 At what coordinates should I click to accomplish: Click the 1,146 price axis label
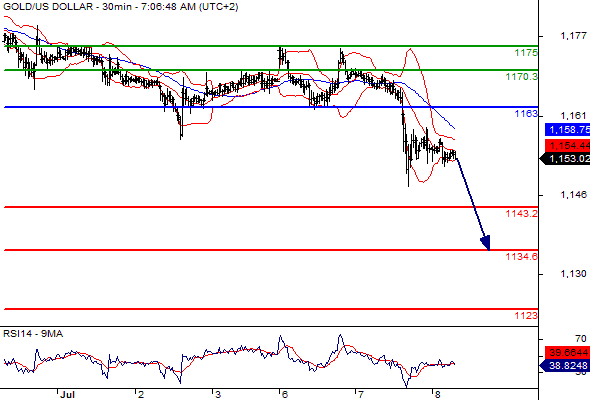tap(573, 195)
